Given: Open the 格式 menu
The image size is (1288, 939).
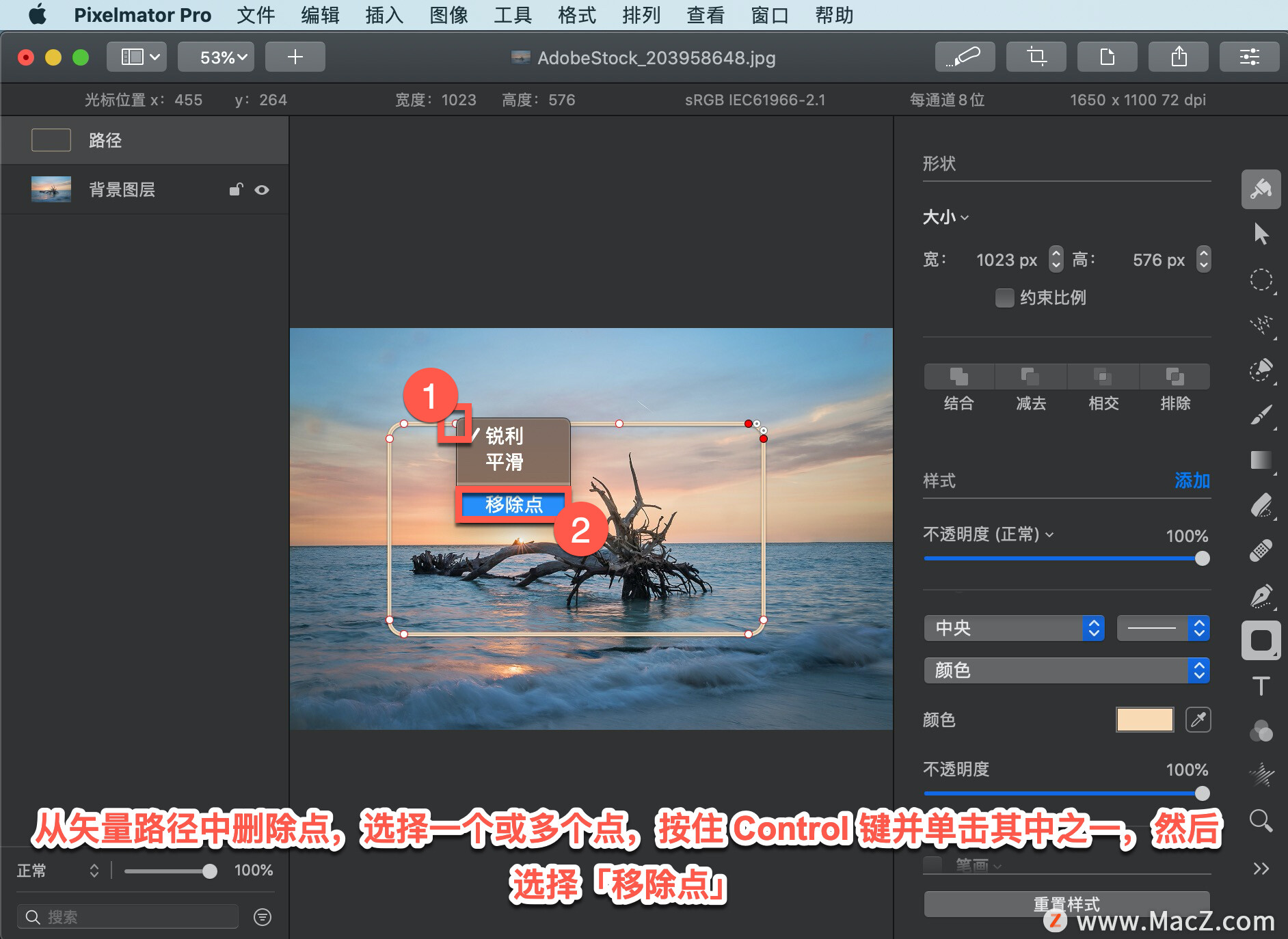Looking at the screenshot, I should [577, 15].
